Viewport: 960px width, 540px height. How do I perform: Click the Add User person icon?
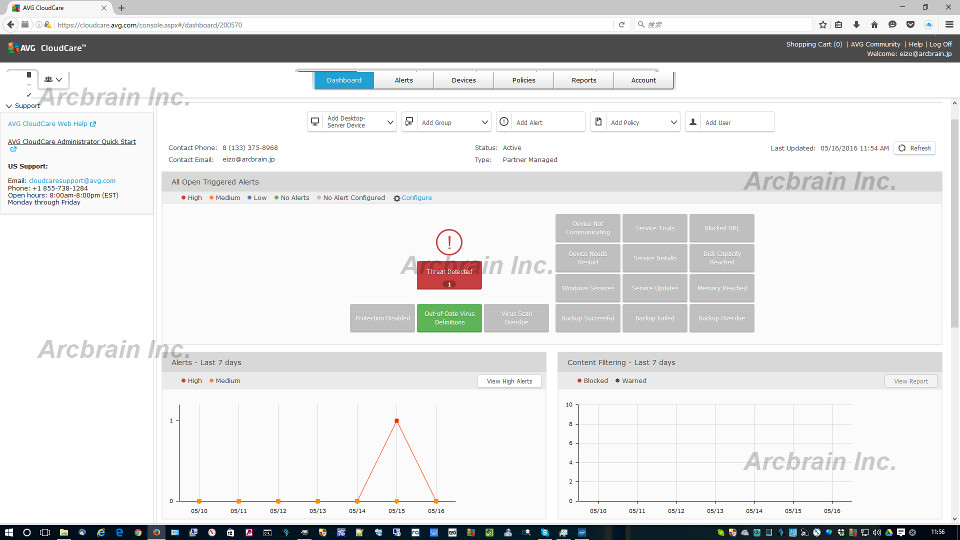(x=693, y=122)
